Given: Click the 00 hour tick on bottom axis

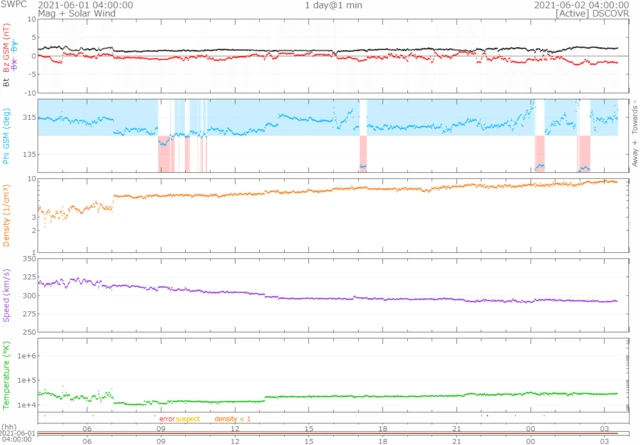Looking at the screenshot, I should (530, 440).
